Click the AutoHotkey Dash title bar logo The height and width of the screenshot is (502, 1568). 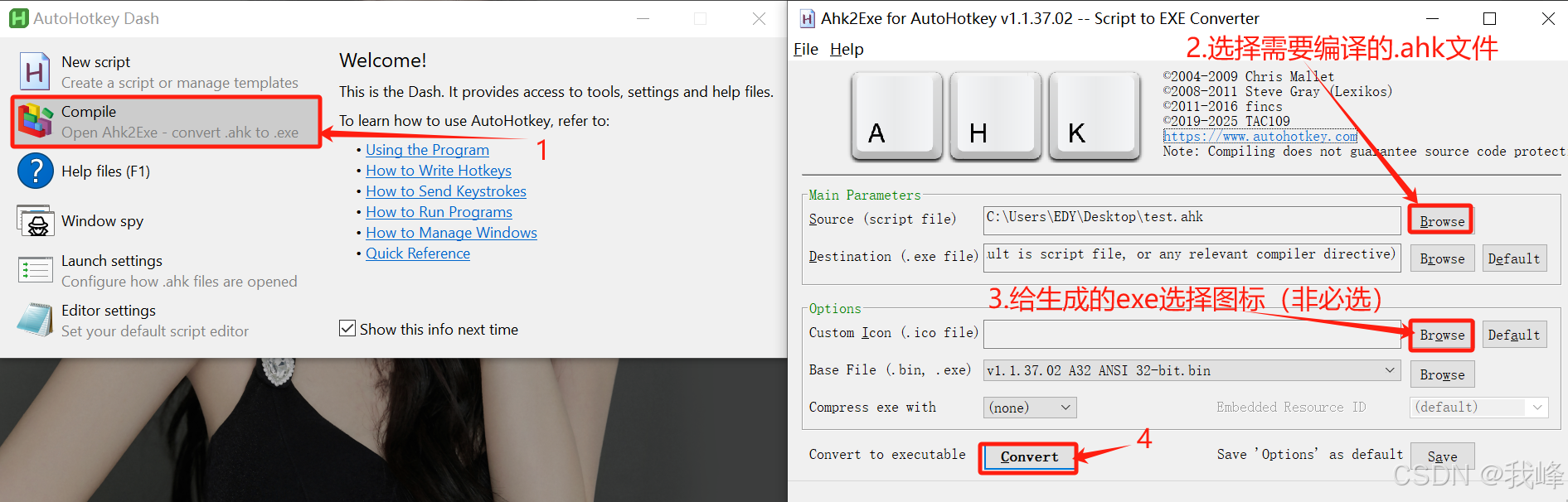pyautogui.click(x=18, y=18)
